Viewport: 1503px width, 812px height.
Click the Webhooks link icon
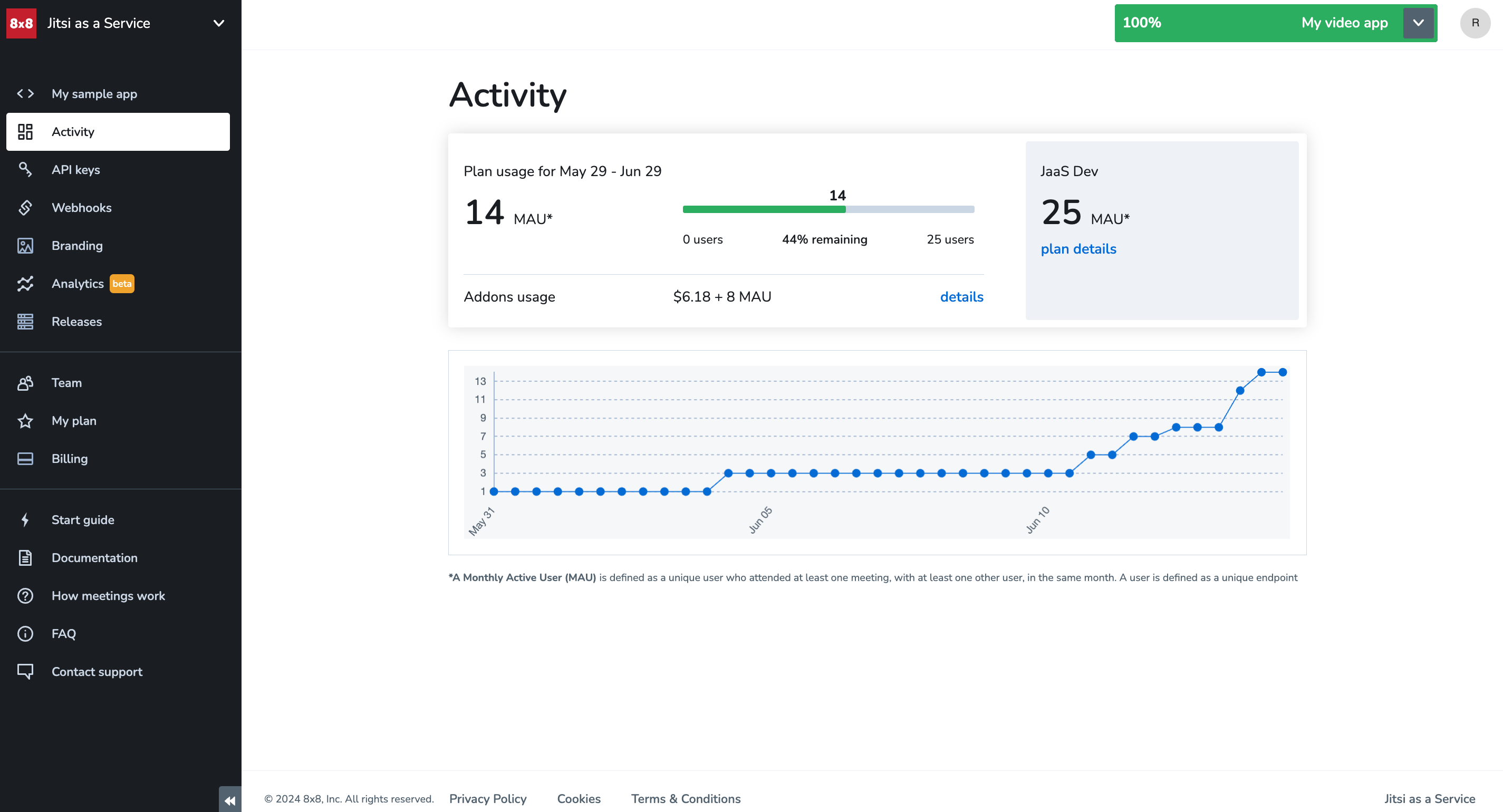coord(25,208)
